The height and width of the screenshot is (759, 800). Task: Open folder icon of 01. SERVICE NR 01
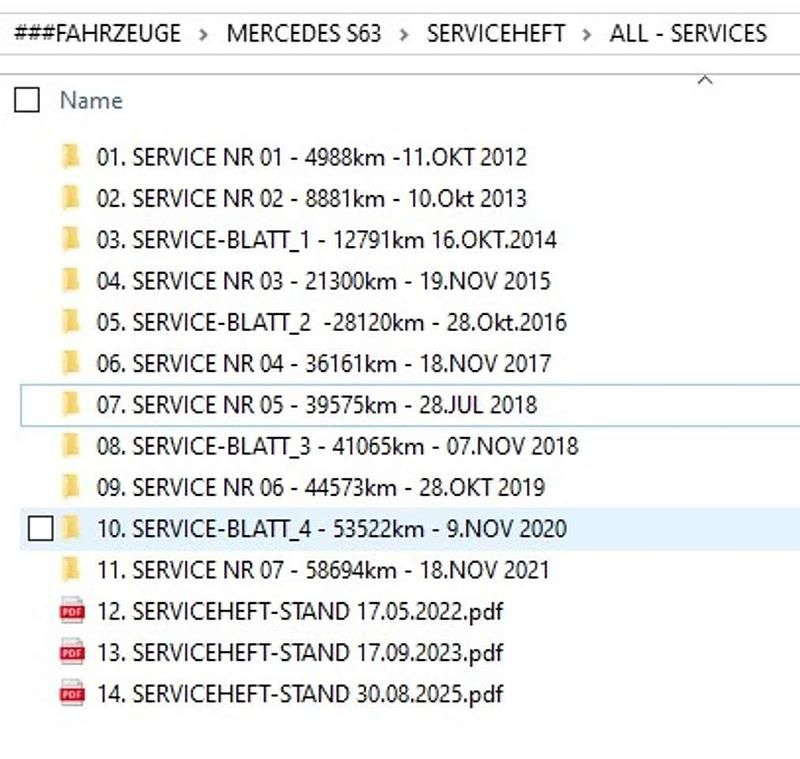[x=71, y=156]
